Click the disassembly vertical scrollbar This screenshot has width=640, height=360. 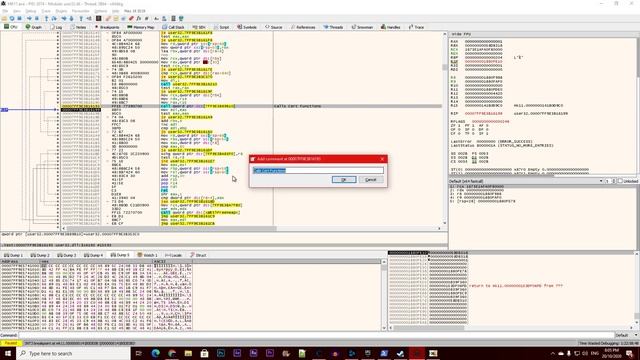[x=444, y=129]
